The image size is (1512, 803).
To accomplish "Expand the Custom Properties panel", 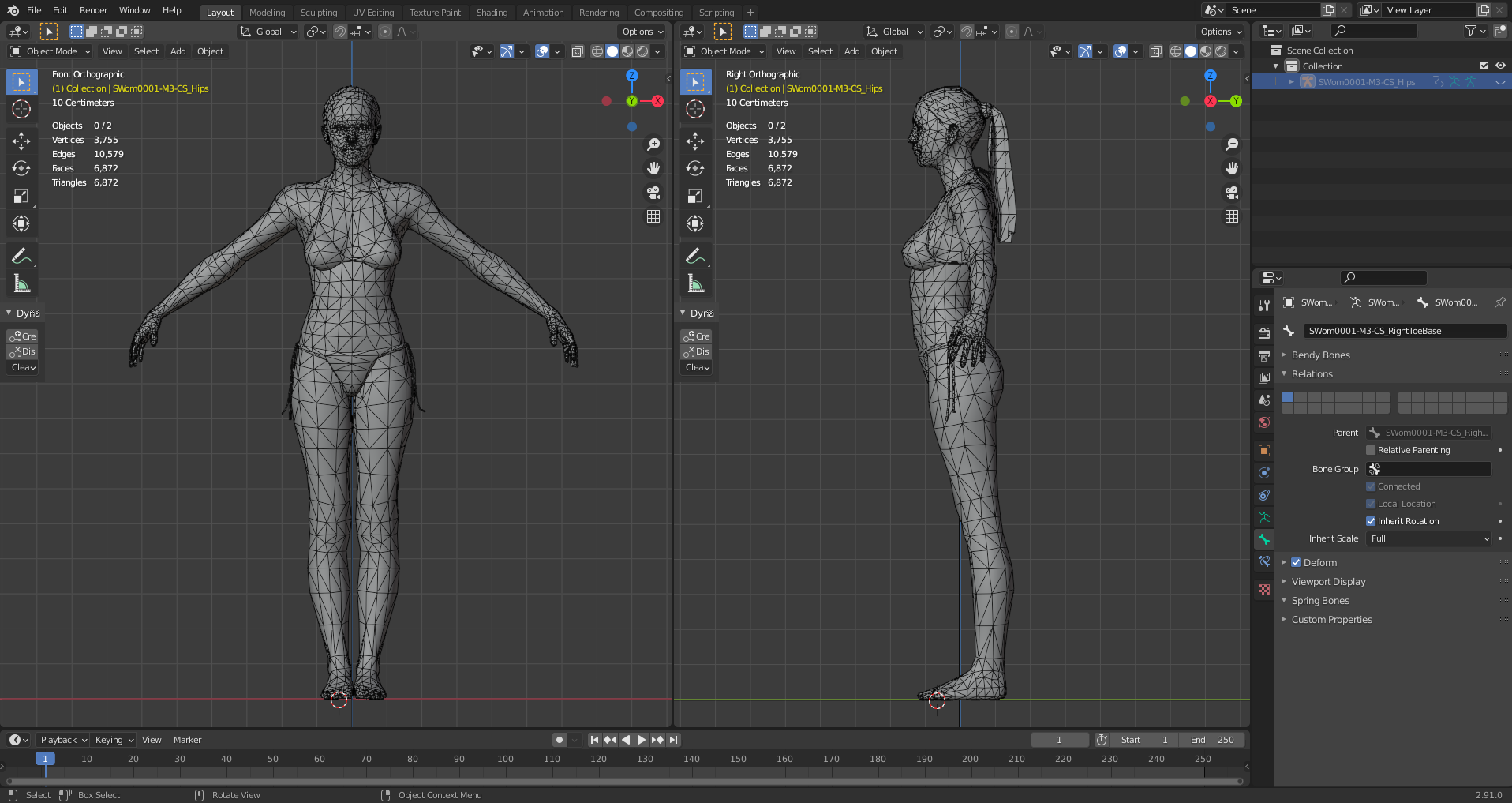I will coord(1331,620).
